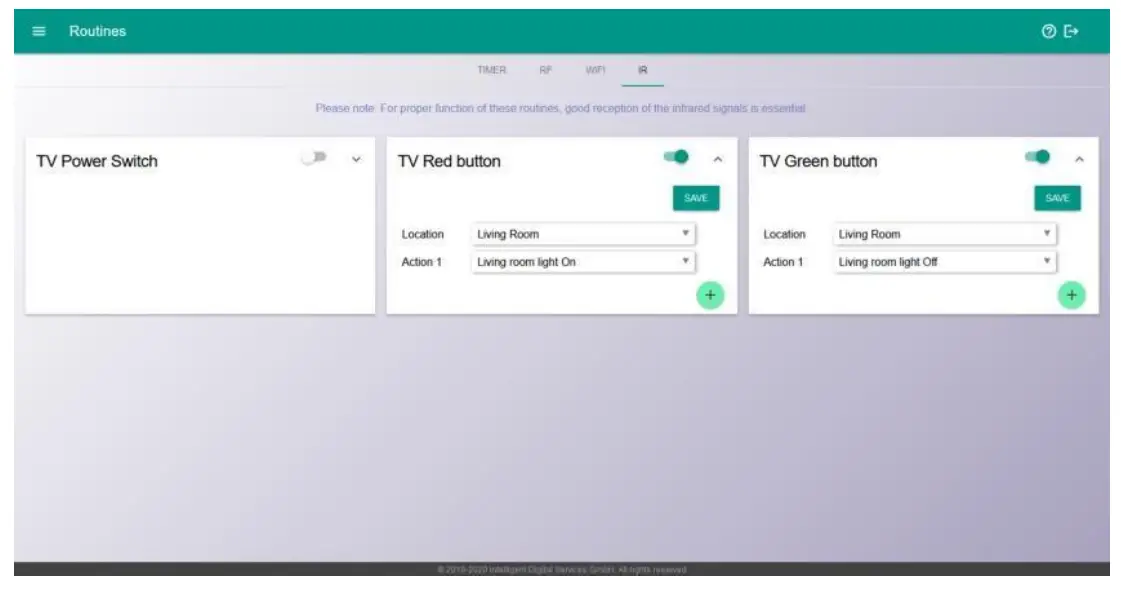Screen dimensions: 1121x591
Task: Click Action 1 label in TV Red button card
Action: pyautogui.click(x=422, y=262)
